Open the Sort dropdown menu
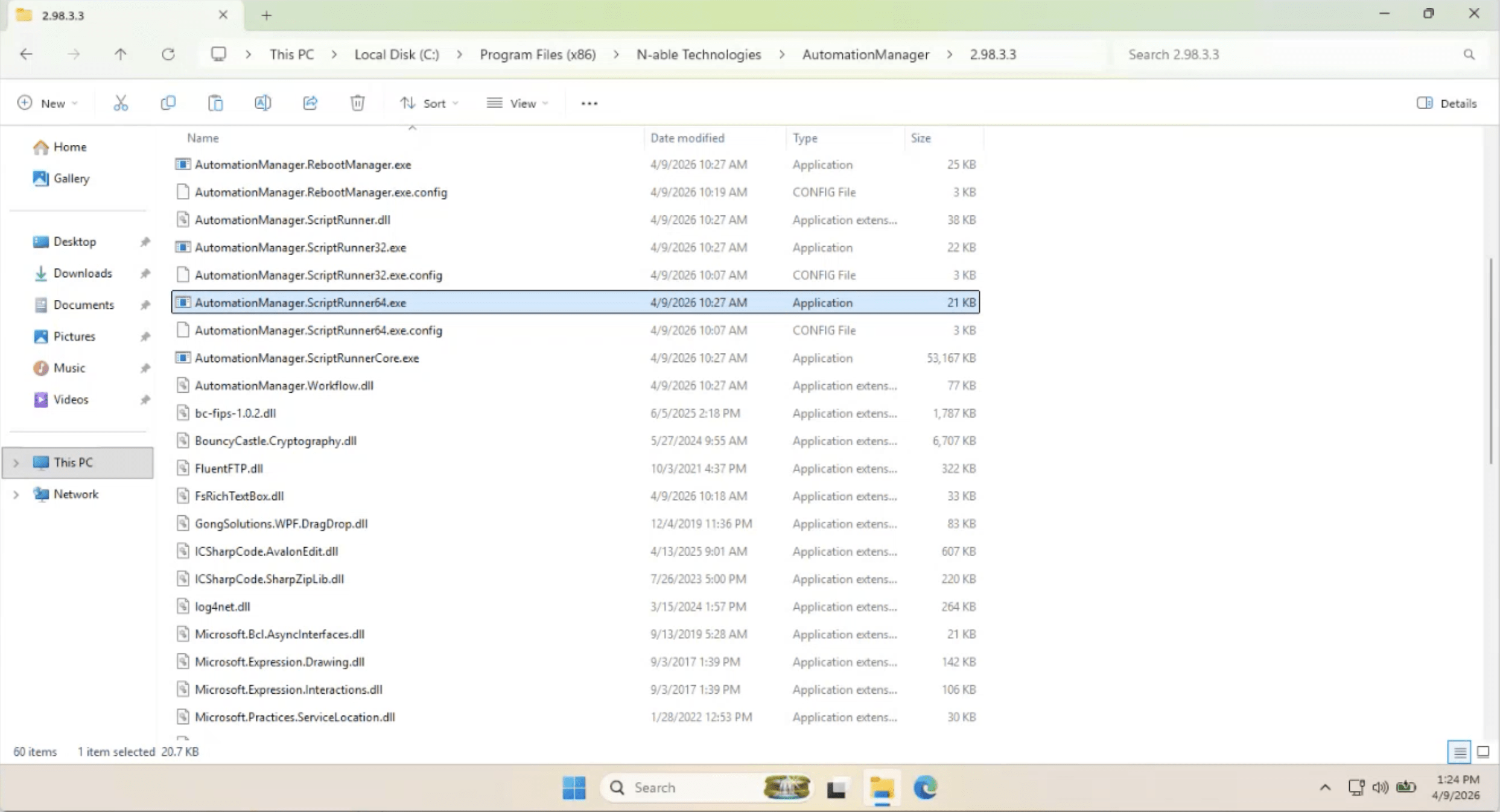Screen dimensions: 1500x812 click(429, 103)
